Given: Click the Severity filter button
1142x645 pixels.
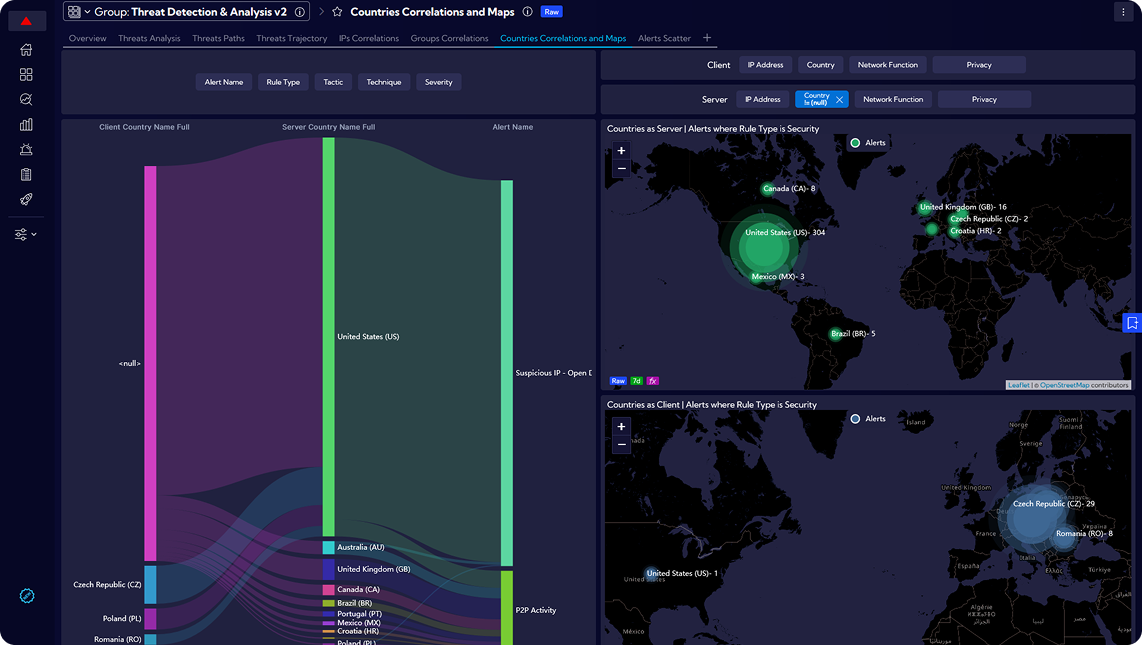Looking at the screenshot, I should point(438,82).
